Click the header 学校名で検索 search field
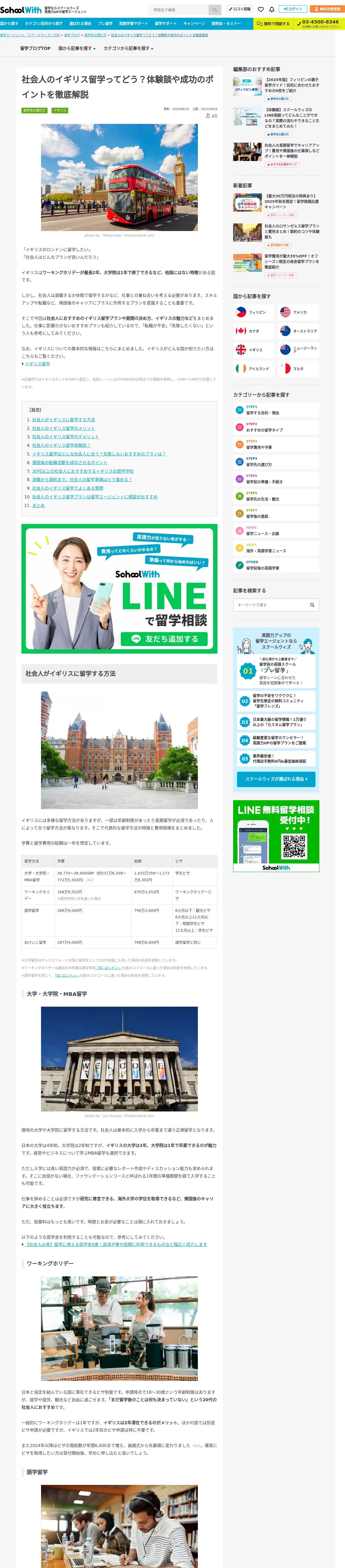This screenshot has width=345, height=1568. (x=178, y=10)
